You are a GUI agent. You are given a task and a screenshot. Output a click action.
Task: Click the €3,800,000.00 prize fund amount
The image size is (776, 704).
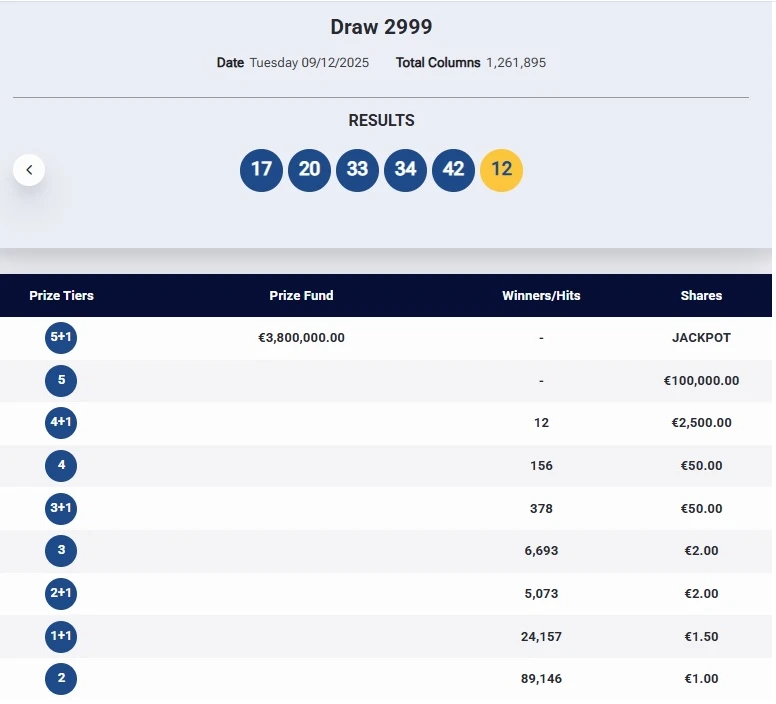coord(301,338)
